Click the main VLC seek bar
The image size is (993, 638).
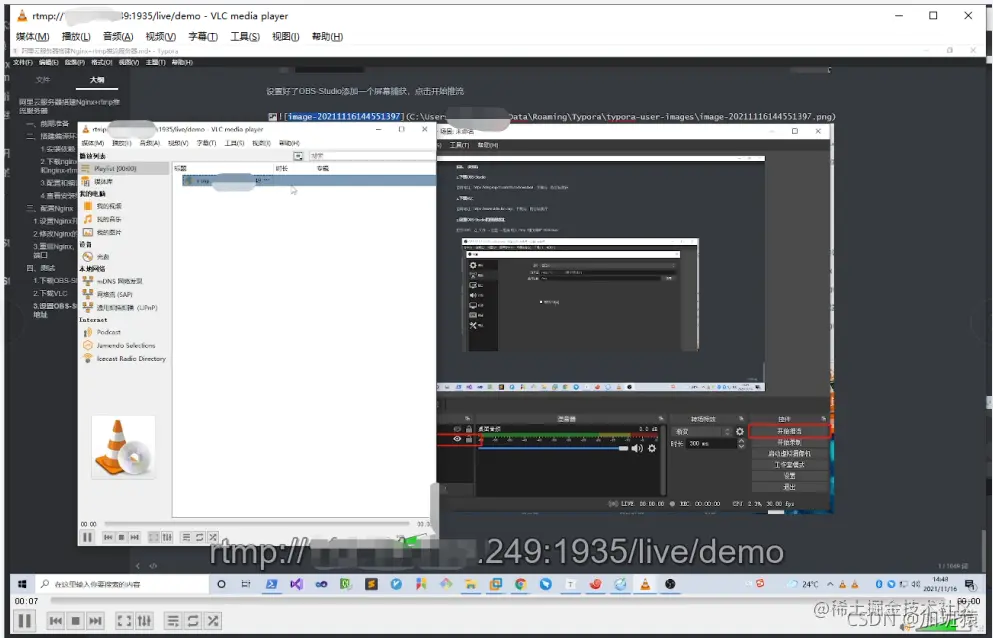click(x=497, y=600)
